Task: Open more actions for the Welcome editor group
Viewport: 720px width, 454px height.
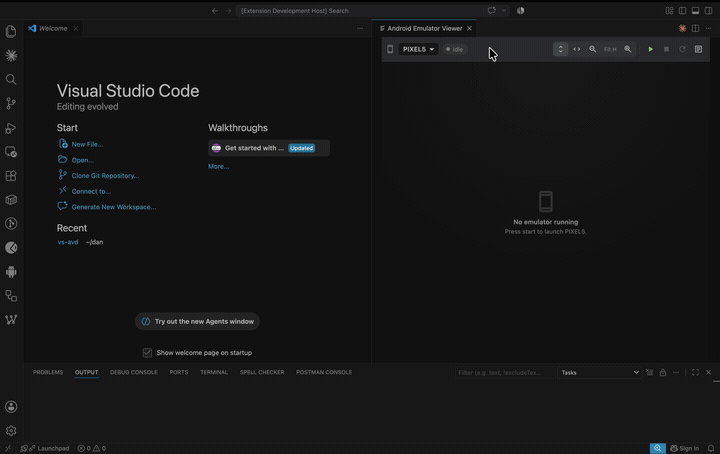Action: (360, 28)
